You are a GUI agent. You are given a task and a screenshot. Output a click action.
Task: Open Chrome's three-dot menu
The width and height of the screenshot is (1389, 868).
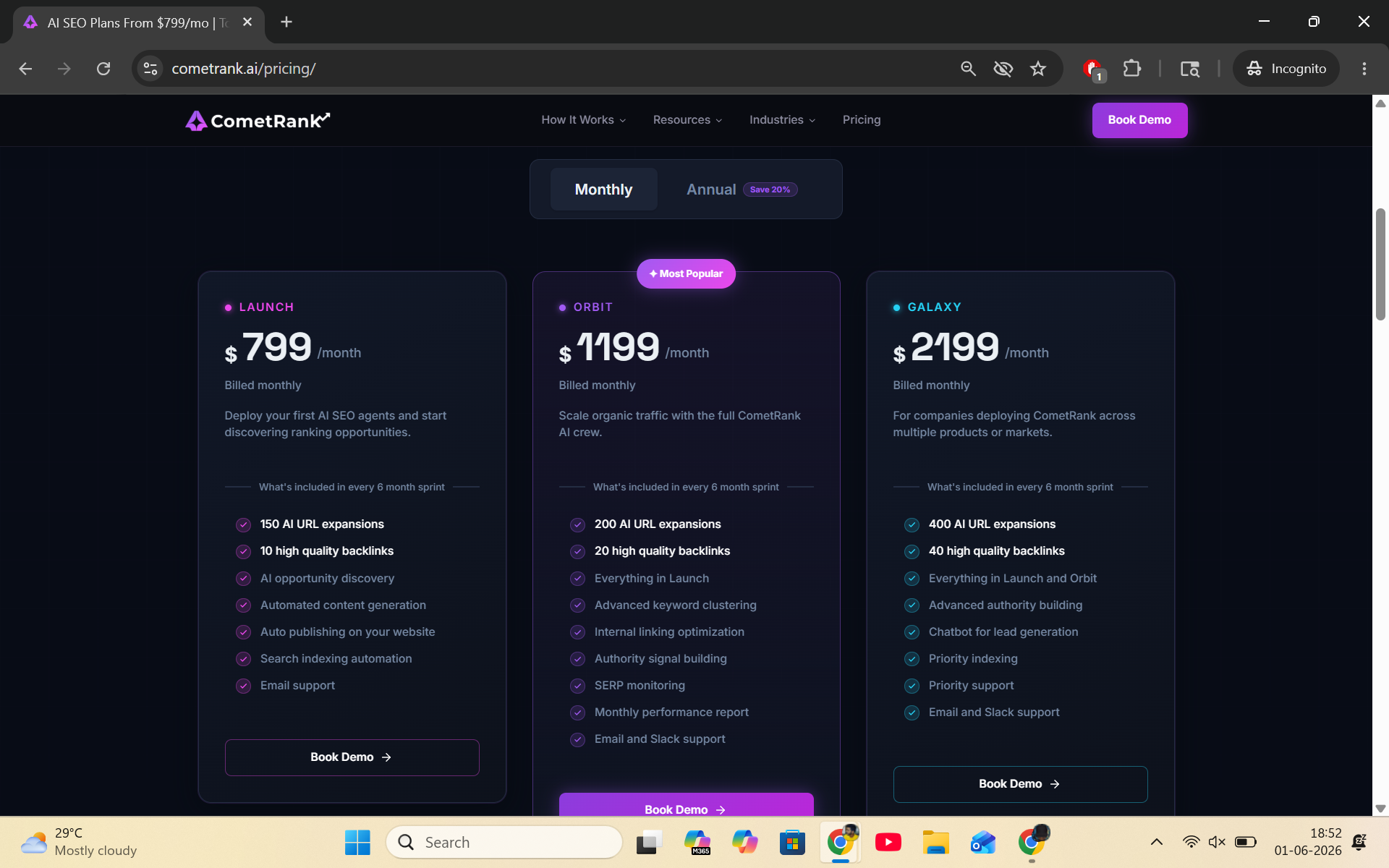tap(1364, 69)
